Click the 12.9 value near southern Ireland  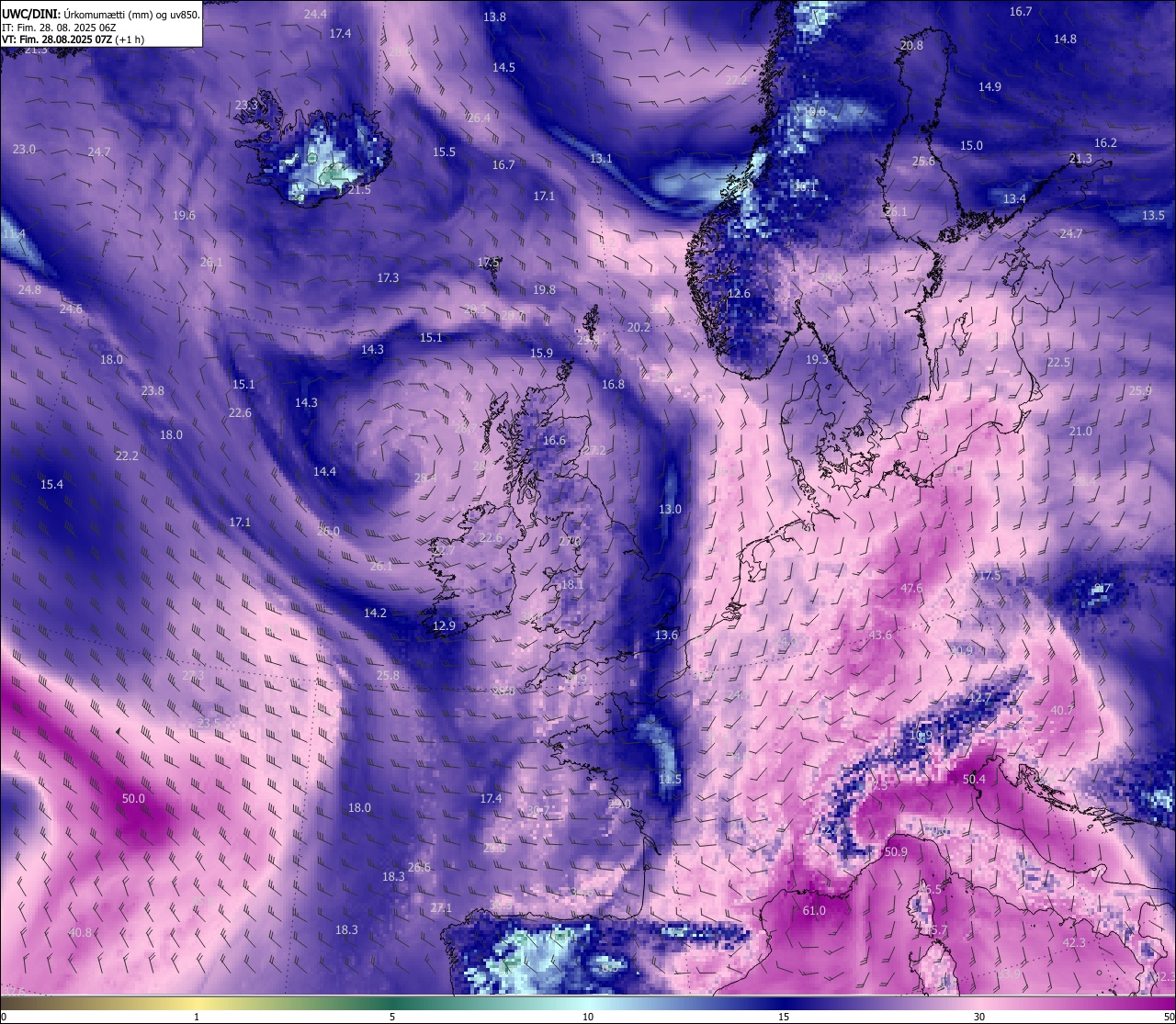coord(444,625)
